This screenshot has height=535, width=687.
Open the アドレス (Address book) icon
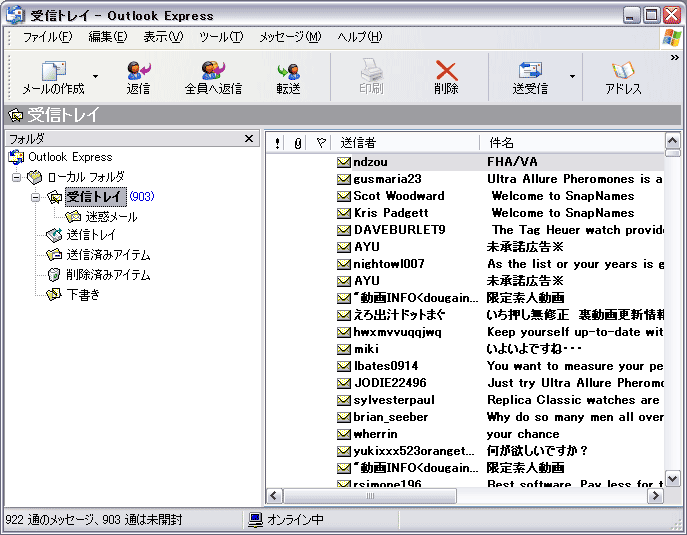pos(623,70)
